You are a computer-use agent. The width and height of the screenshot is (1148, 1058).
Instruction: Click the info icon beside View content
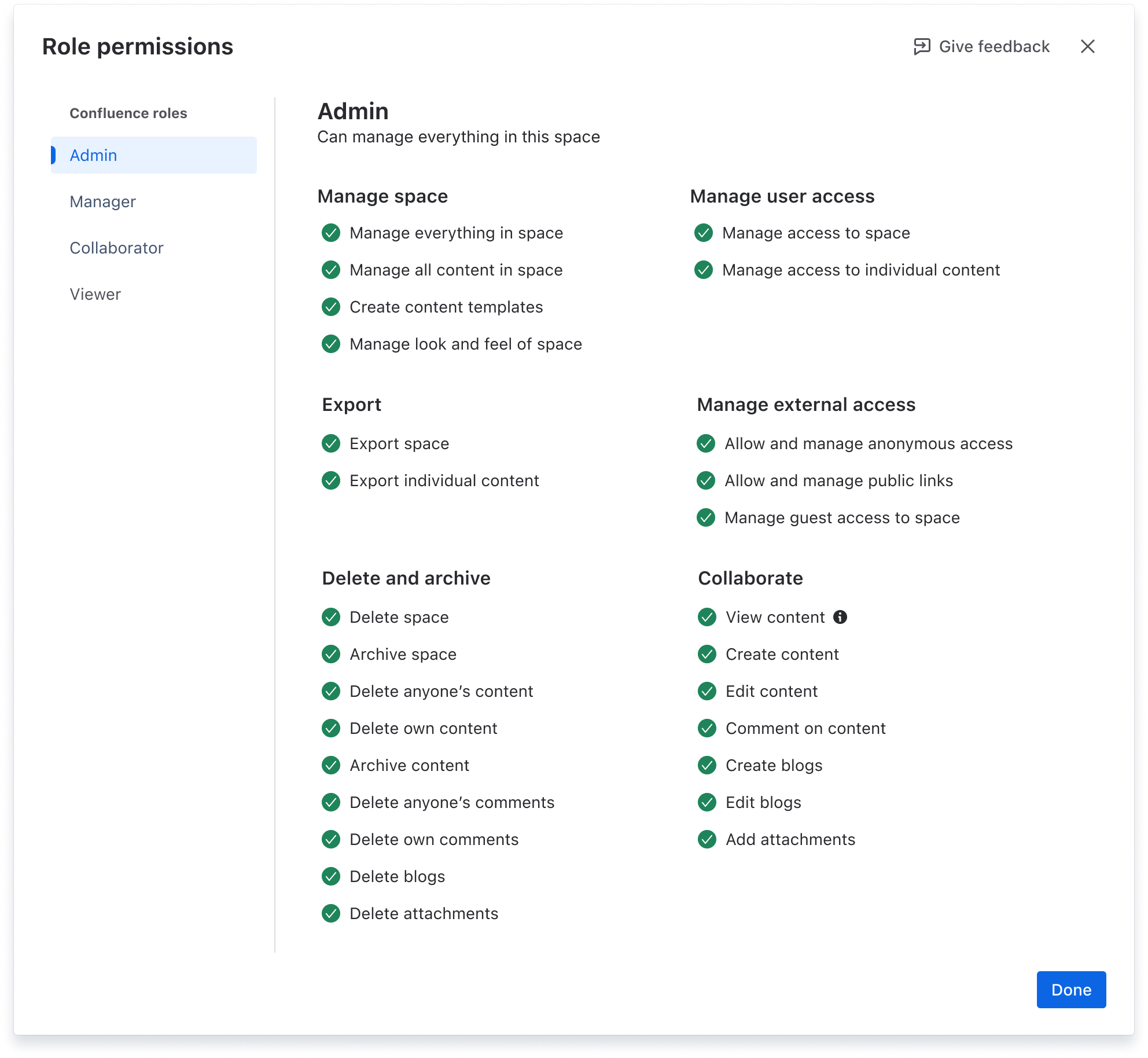(x=841, y=617)
